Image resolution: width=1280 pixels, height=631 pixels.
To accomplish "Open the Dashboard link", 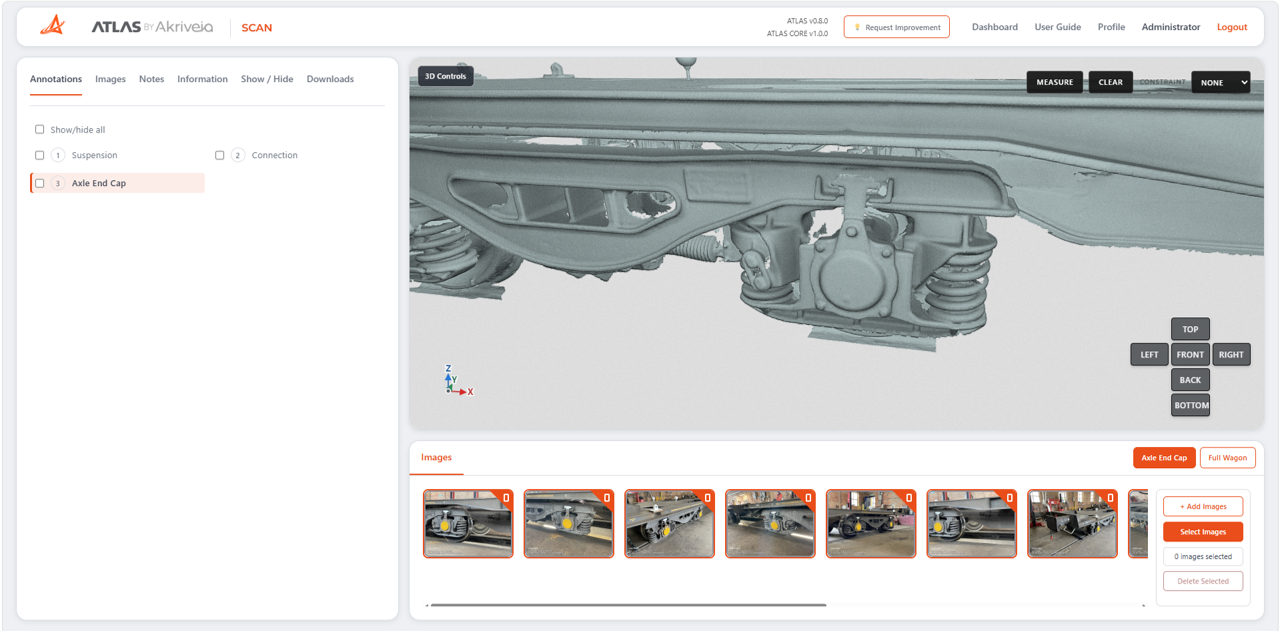I will tap(995, 27).
